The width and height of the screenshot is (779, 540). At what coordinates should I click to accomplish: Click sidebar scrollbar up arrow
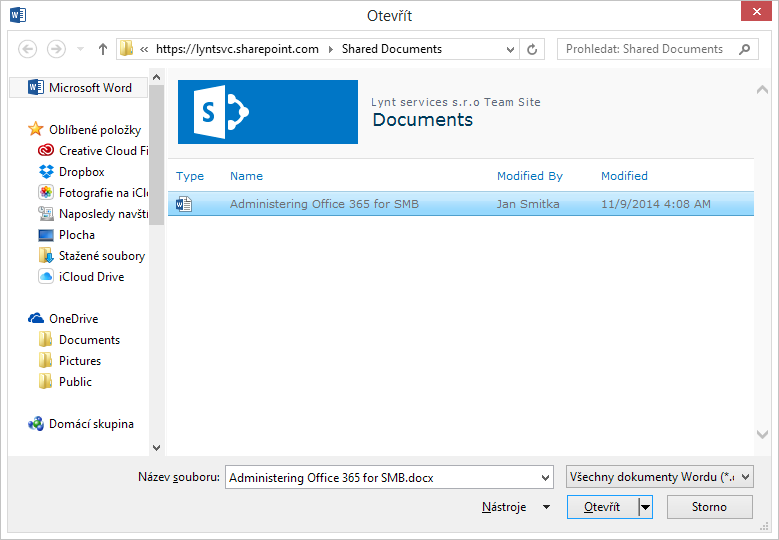(156, 77)
